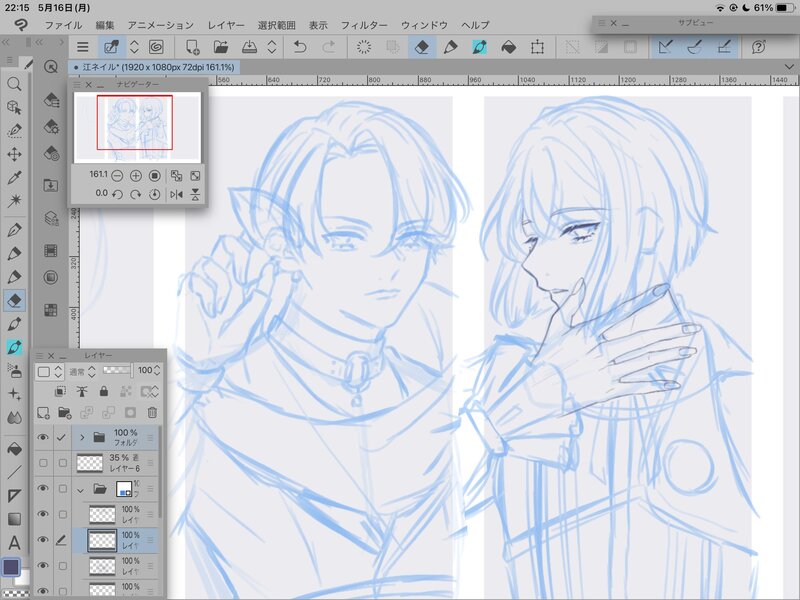Open the ウィンドウ menu

(x=424, y=25)
